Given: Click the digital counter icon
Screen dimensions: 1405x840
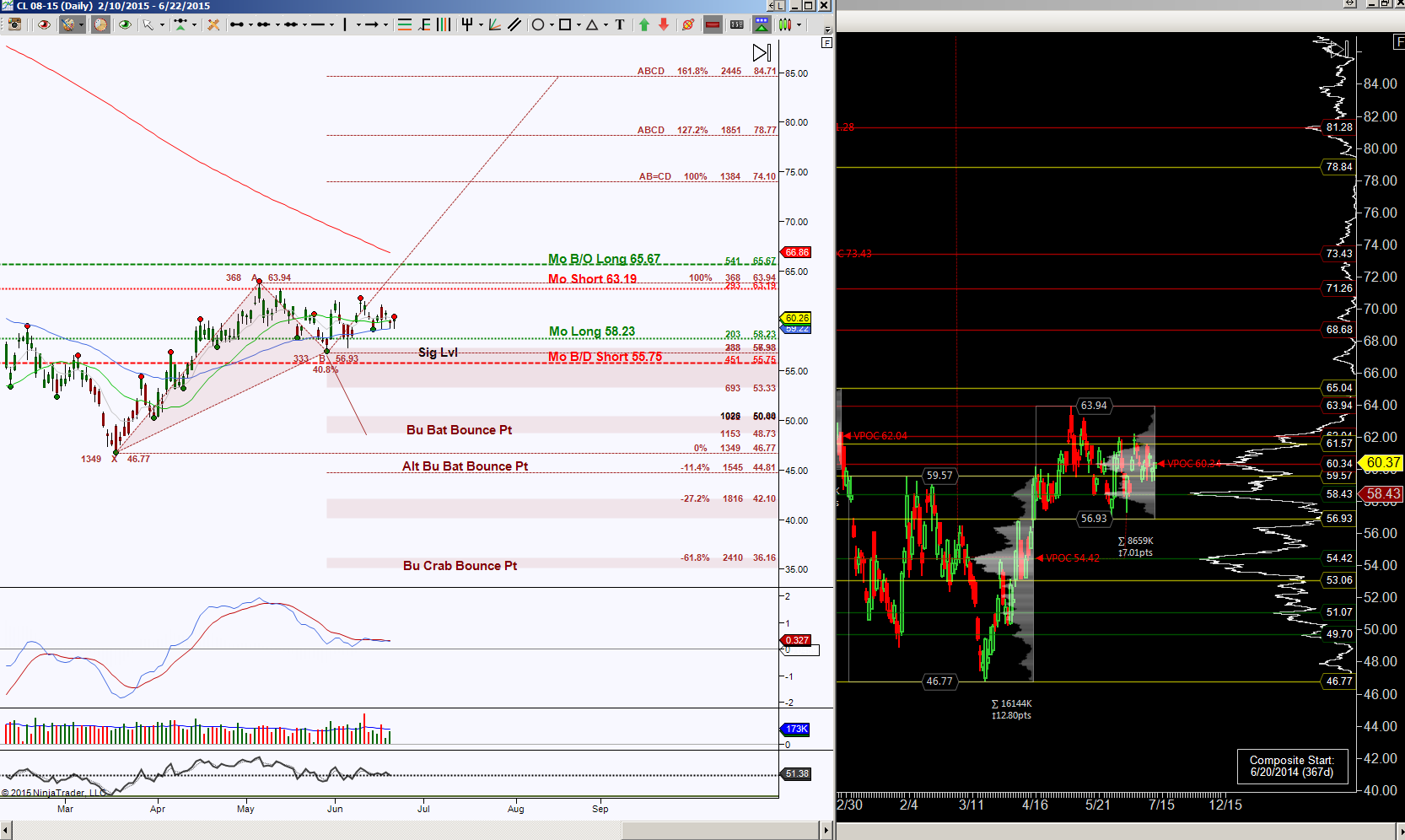Looking at the screenshot, I should (x=737, y=24).
